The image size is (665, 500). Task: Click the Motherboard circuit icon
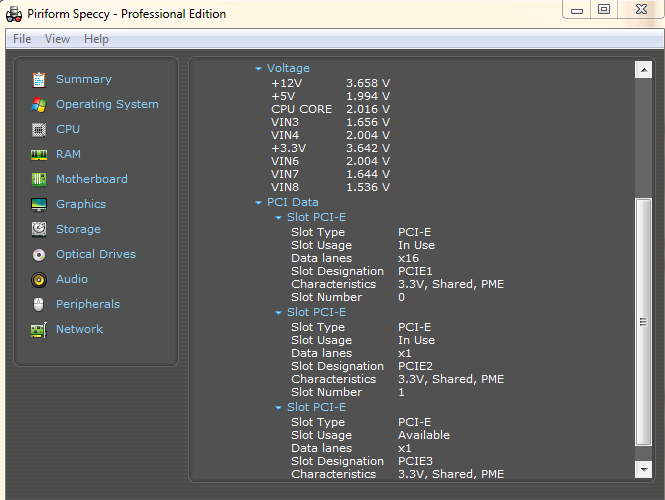39,179
